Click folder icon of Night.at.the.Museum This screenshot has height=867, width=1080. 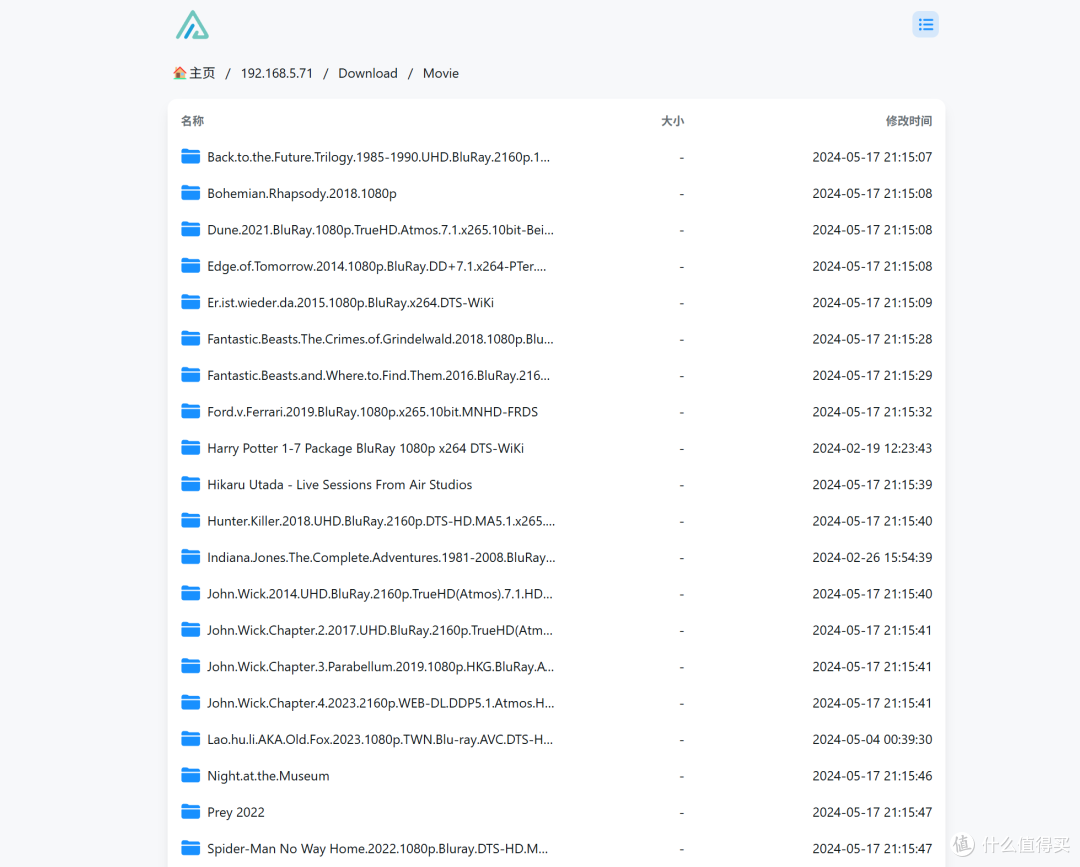190,776
